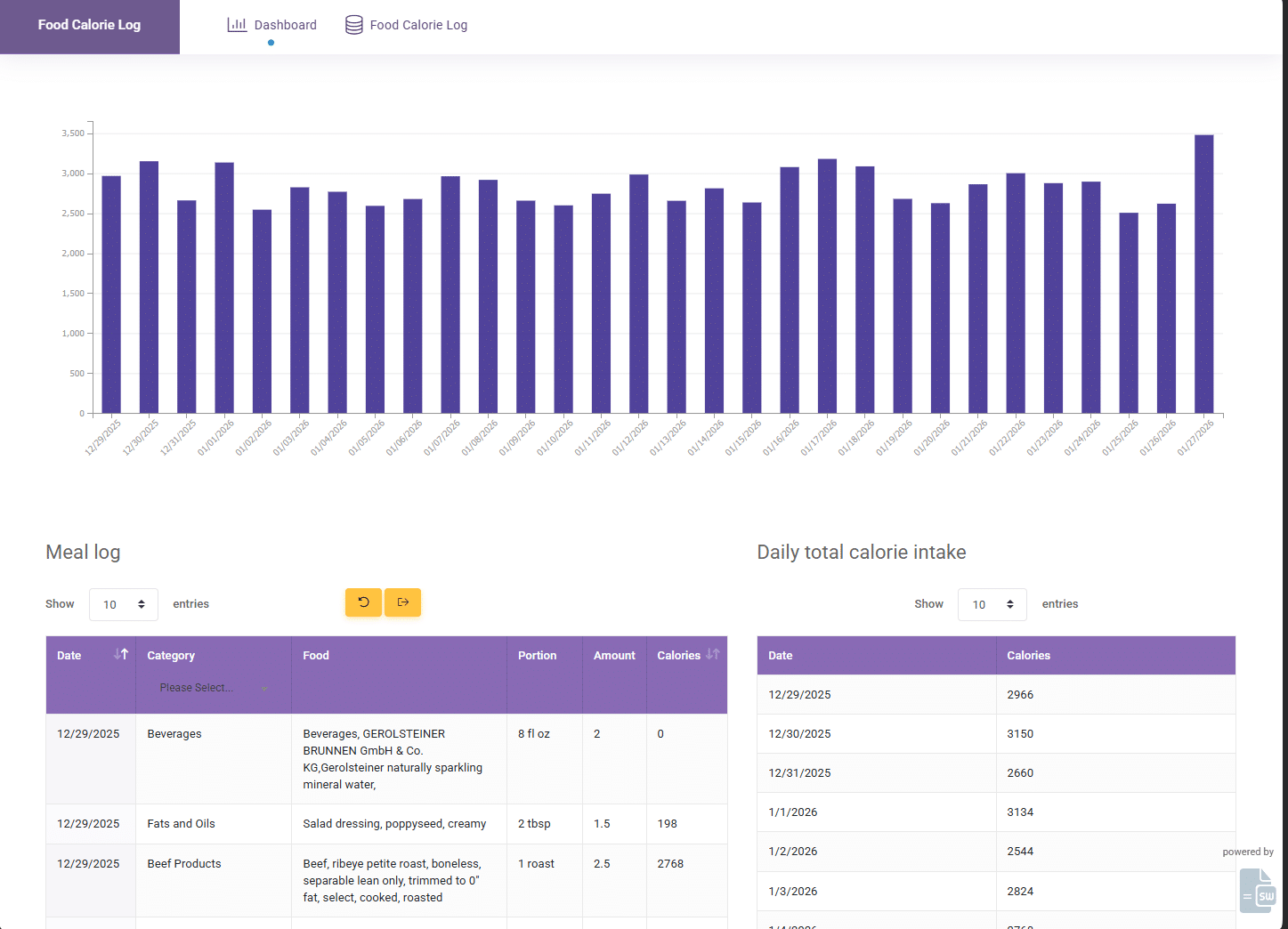
Task: Open Daily total entries count dropdown
Action: pos(992,604)
